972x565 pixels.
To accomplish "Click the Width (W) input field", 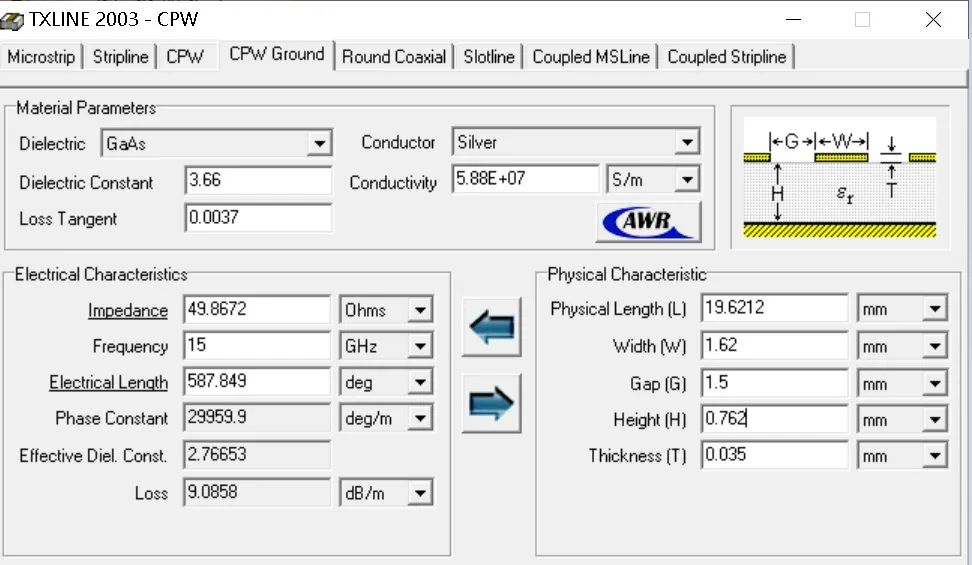I will pos(774,345).
